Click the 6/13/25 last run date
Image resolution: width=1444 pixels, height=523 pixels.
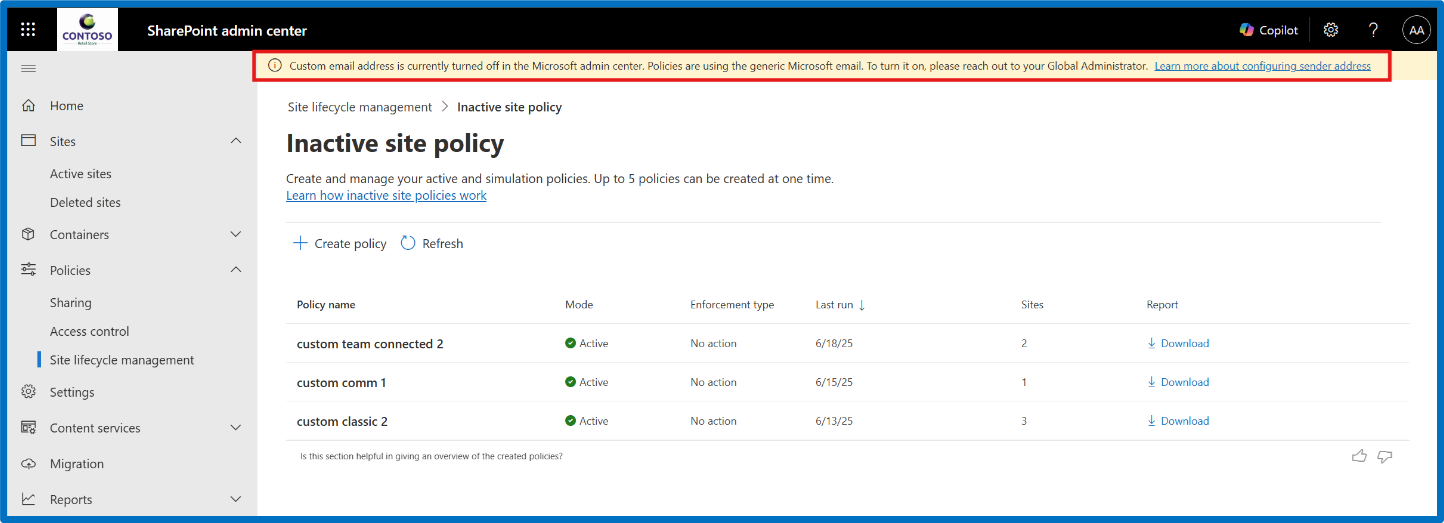coord(834,421)
